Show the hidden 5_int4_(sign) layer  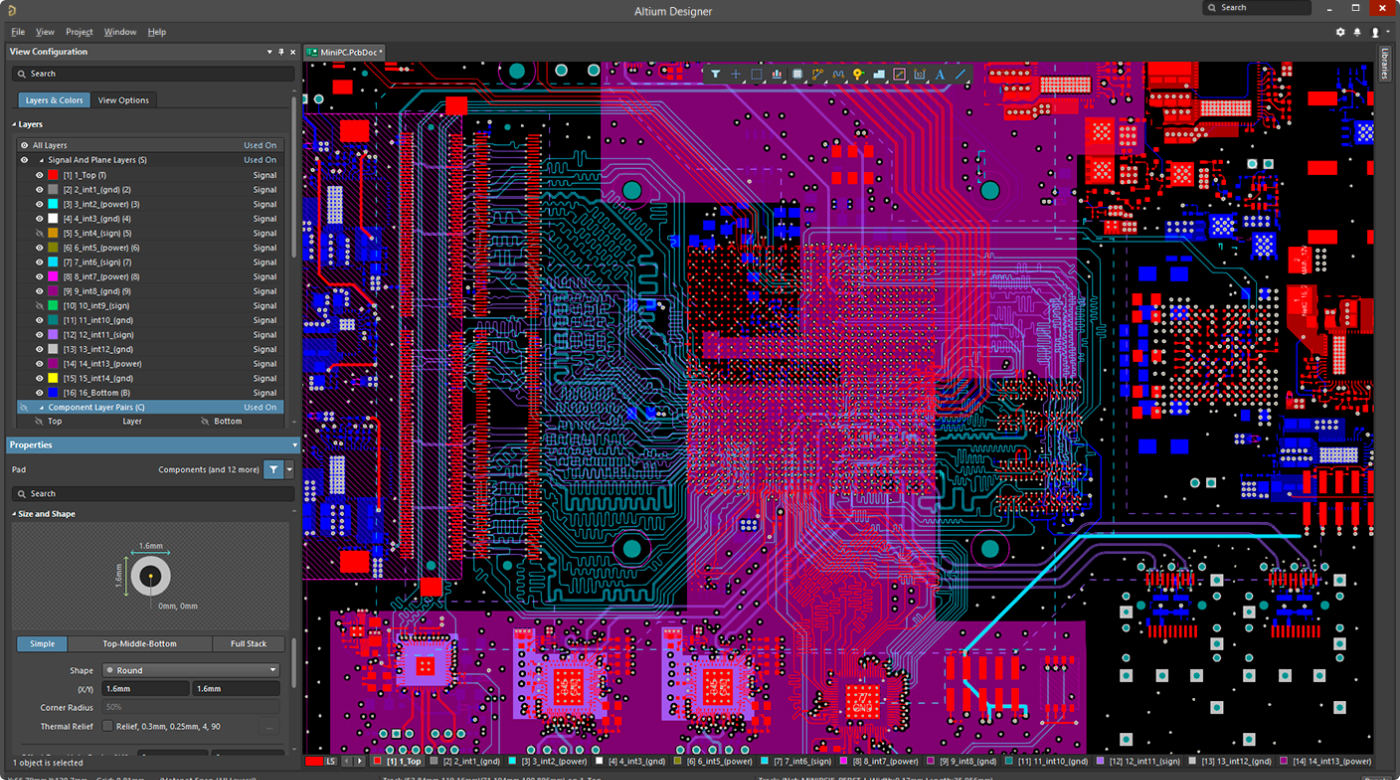click(40, 233)
